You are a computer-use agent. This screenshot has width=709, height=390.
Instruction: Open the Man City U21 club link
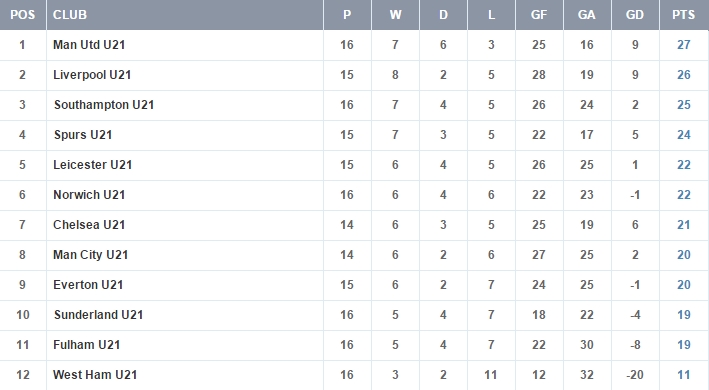[90, 255]
